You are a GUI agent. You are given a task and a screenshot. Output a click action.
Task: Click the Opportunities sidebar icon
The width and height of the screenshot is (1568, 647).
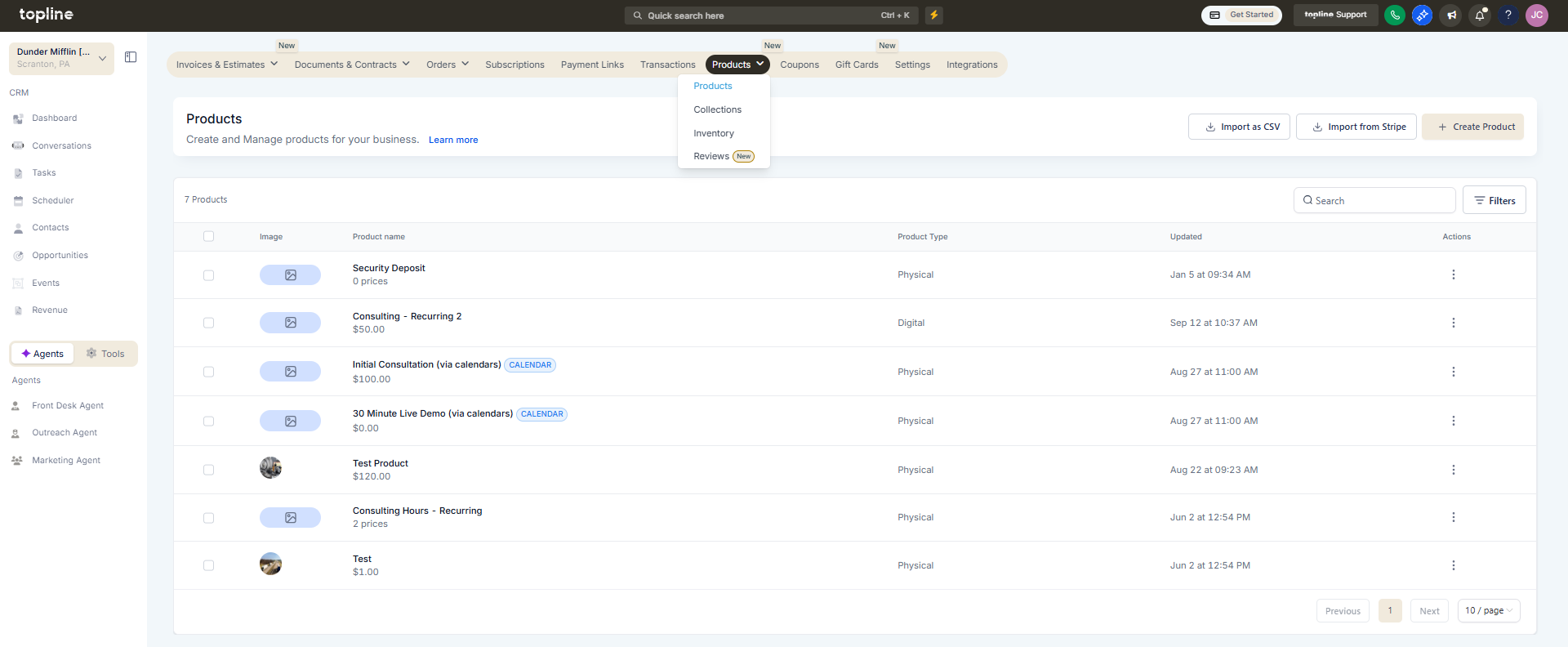[18, 256]
